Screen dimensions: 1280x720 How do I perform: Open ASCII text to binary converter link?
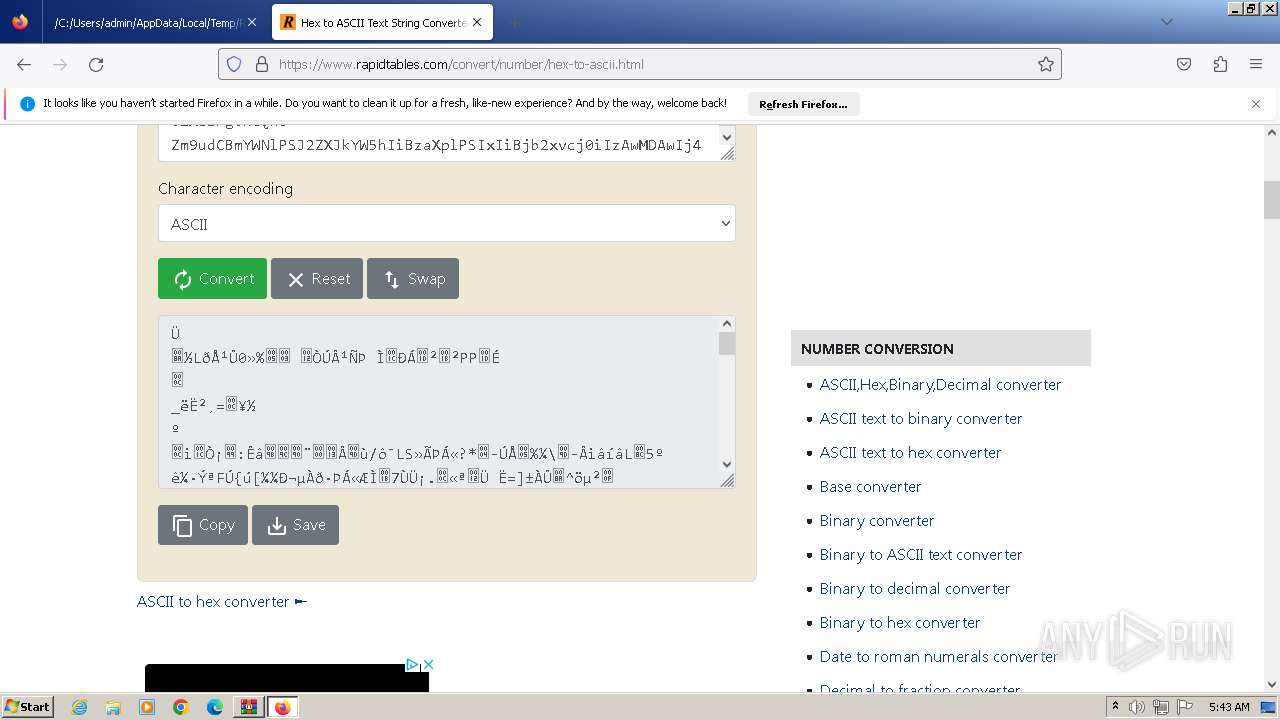pyautogui.click(x=921, y=418)
